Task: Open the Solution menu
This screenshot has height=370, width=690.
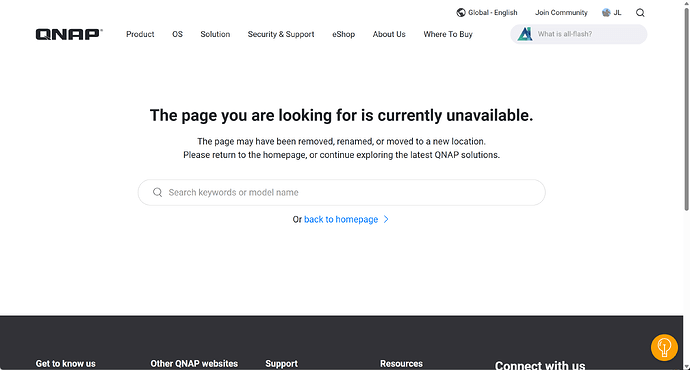Action: point(215,34)
